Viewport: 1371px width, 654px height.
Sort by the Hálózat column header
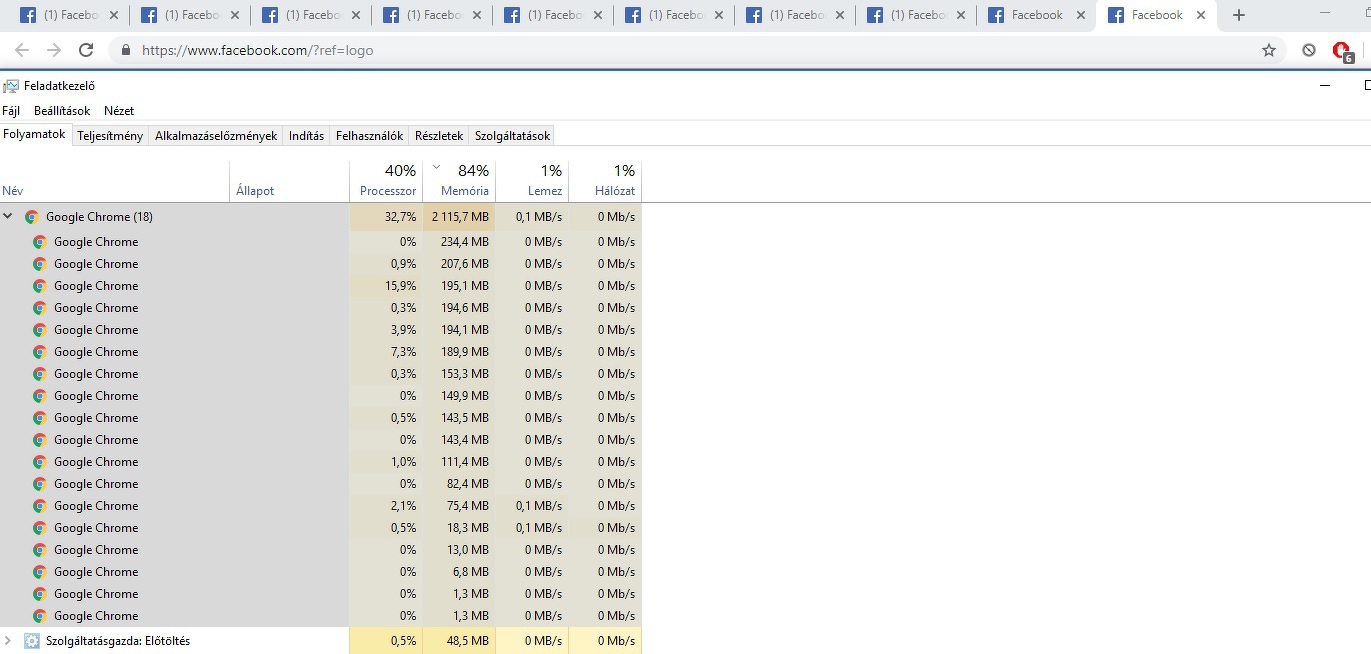pos(605,181)
